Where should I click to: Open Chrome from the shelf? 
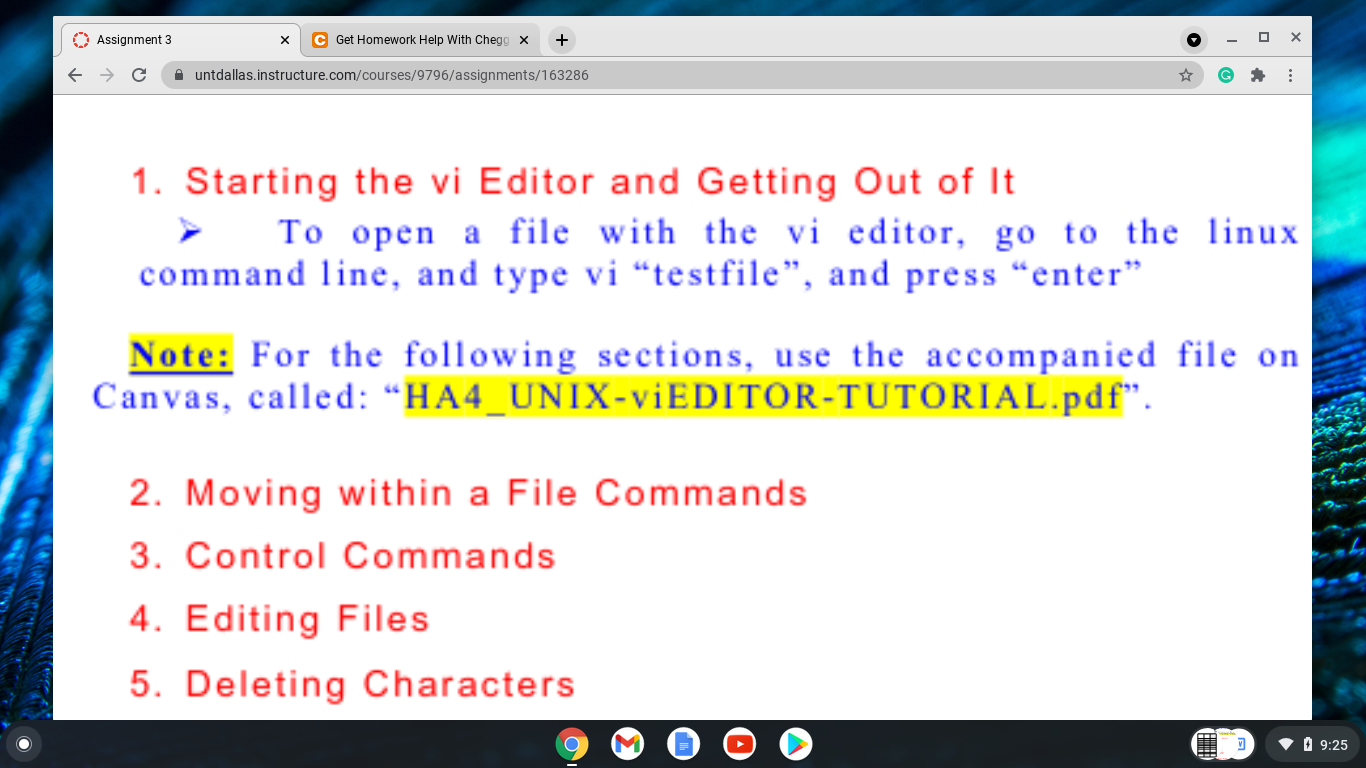(572, 744)
